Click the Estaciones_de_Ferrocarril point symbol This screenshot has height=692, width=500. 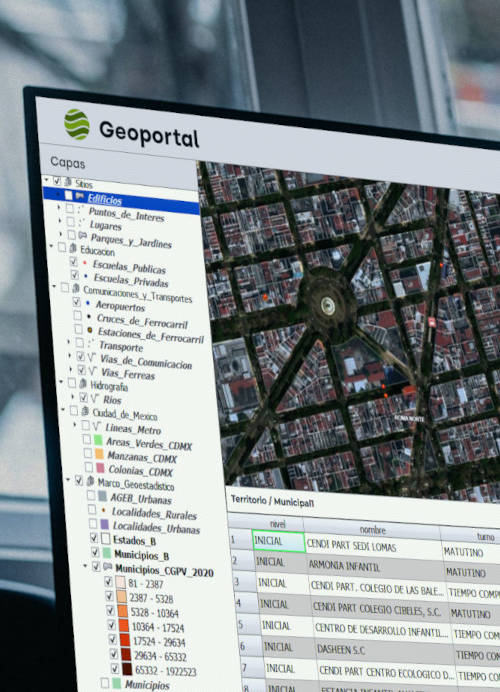click(90, 330)
